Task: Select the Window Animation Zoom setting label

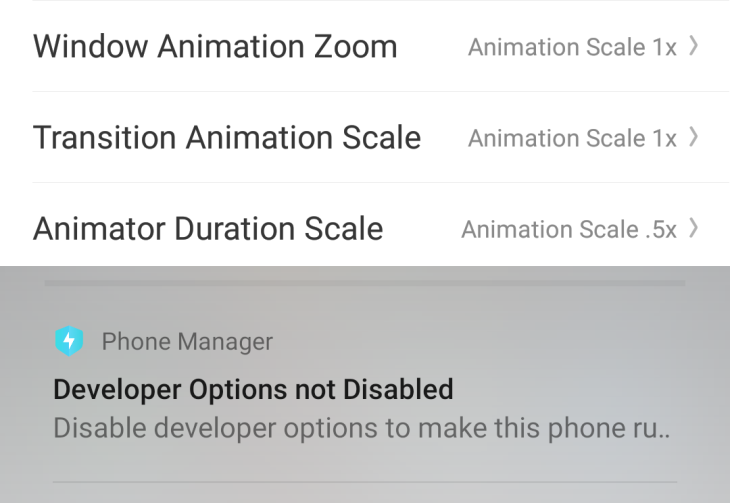Action: (x=215, y=47)
